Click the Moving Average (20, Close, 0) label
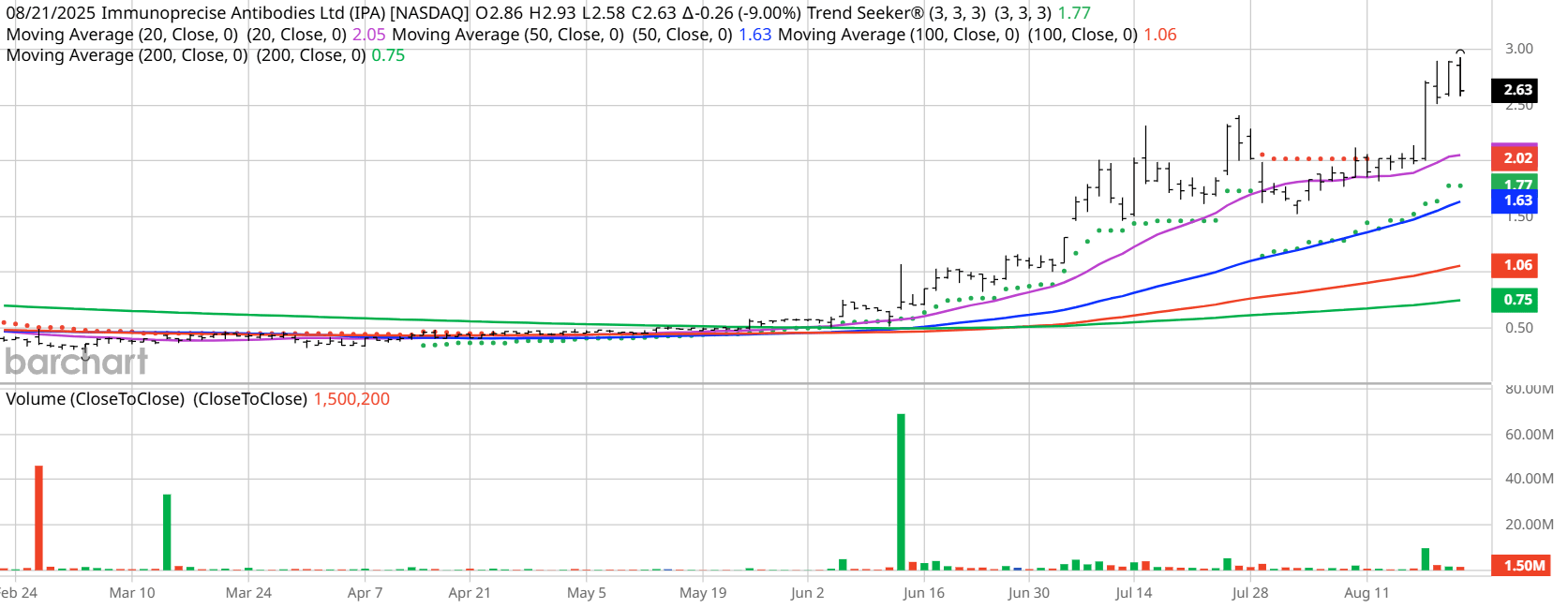The image size is (1568, 608). [x=122, y=35]
